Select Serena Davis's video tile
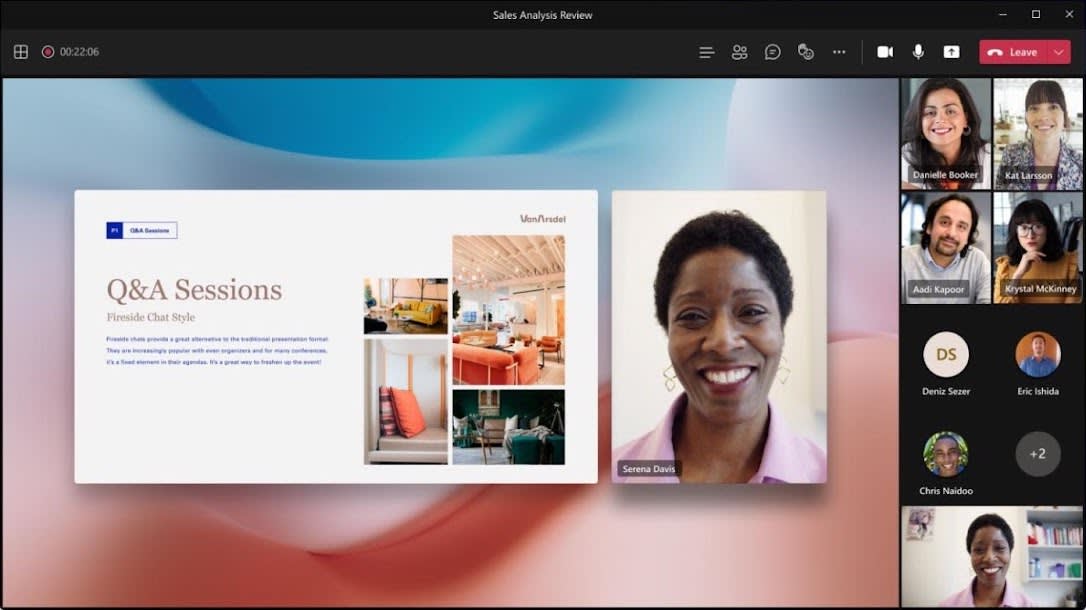This screenshot has width=1086, height=610. 720,335
